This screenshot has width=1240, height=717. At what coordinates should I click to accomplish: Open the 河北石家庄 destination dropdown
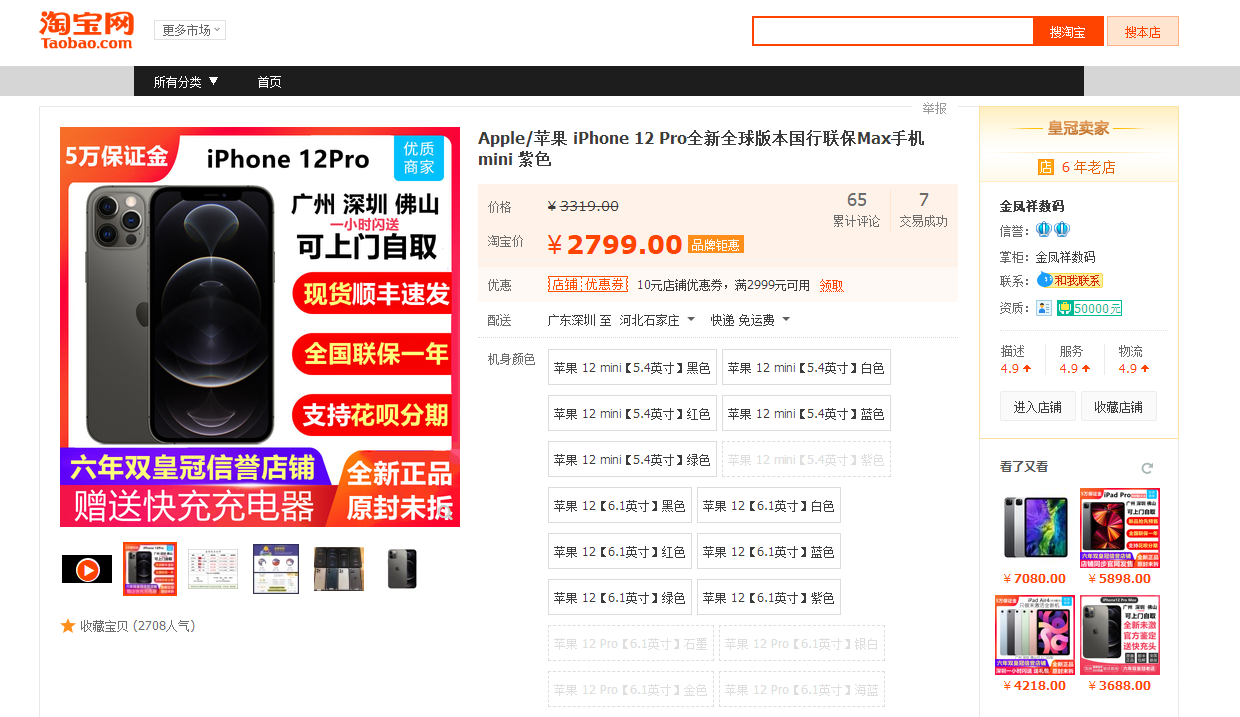coord(657,320)
